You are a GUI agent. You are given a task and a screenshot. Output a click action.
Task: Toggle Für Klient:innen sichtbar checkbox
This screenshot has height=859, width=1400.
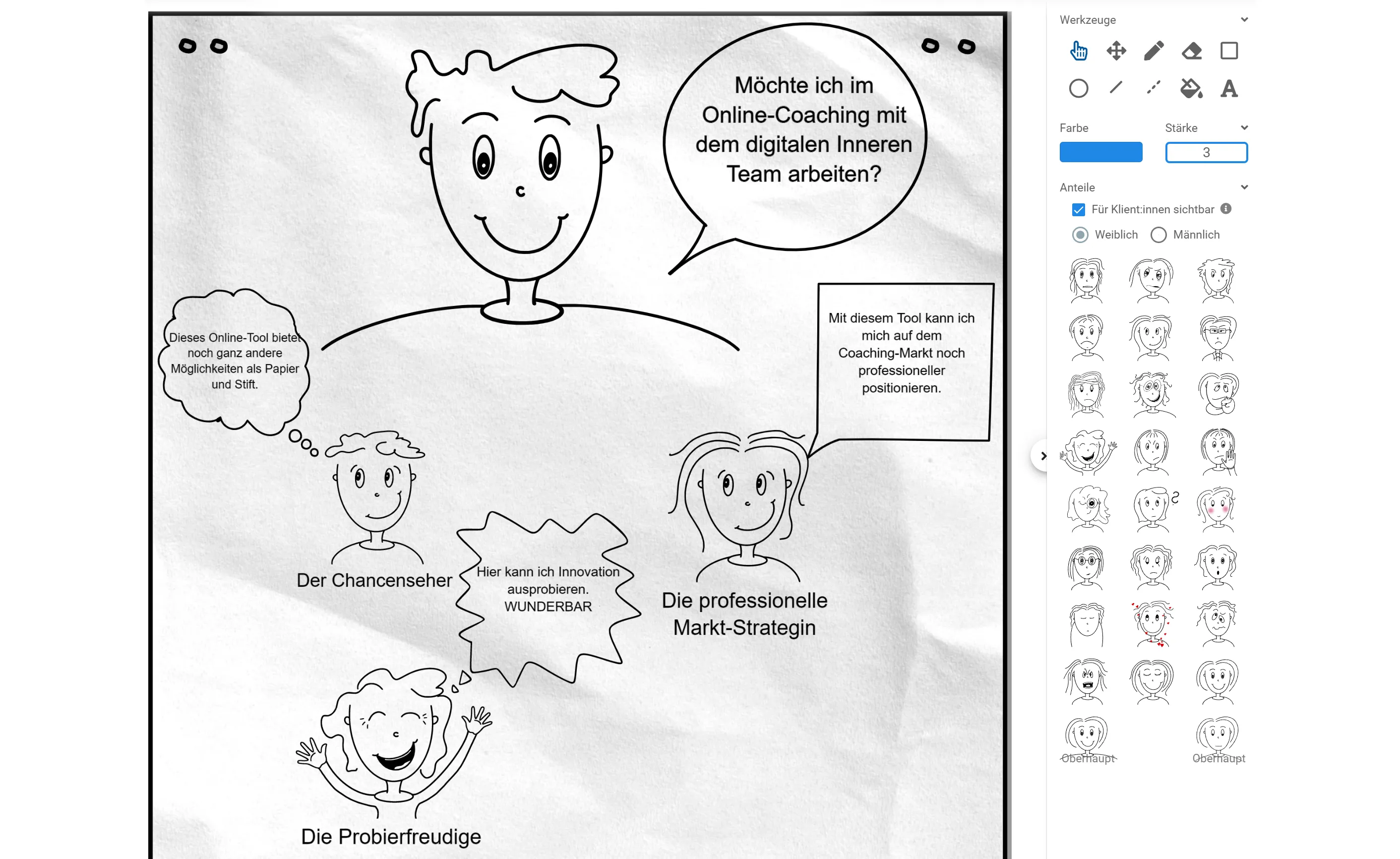pos(1078,210)
